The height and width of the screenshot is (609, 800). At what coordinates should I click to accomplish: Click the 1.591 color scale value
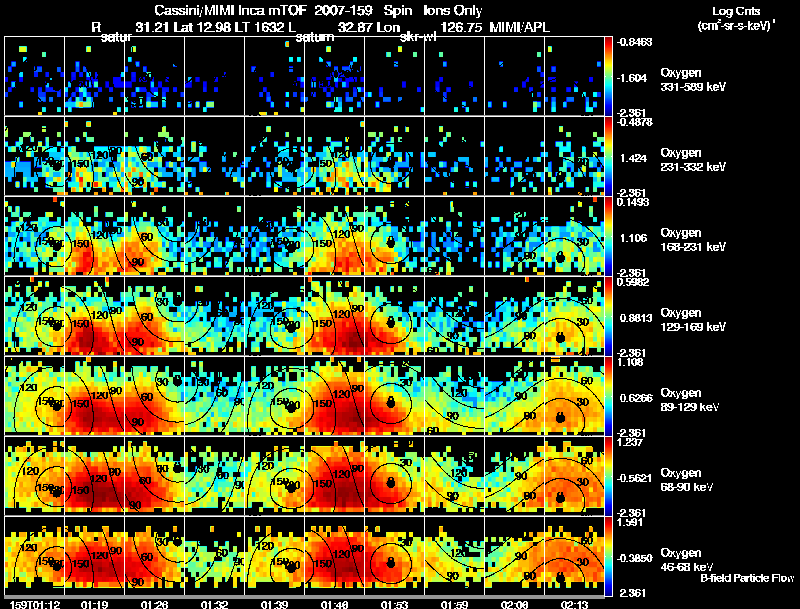[x=631, y=522]
